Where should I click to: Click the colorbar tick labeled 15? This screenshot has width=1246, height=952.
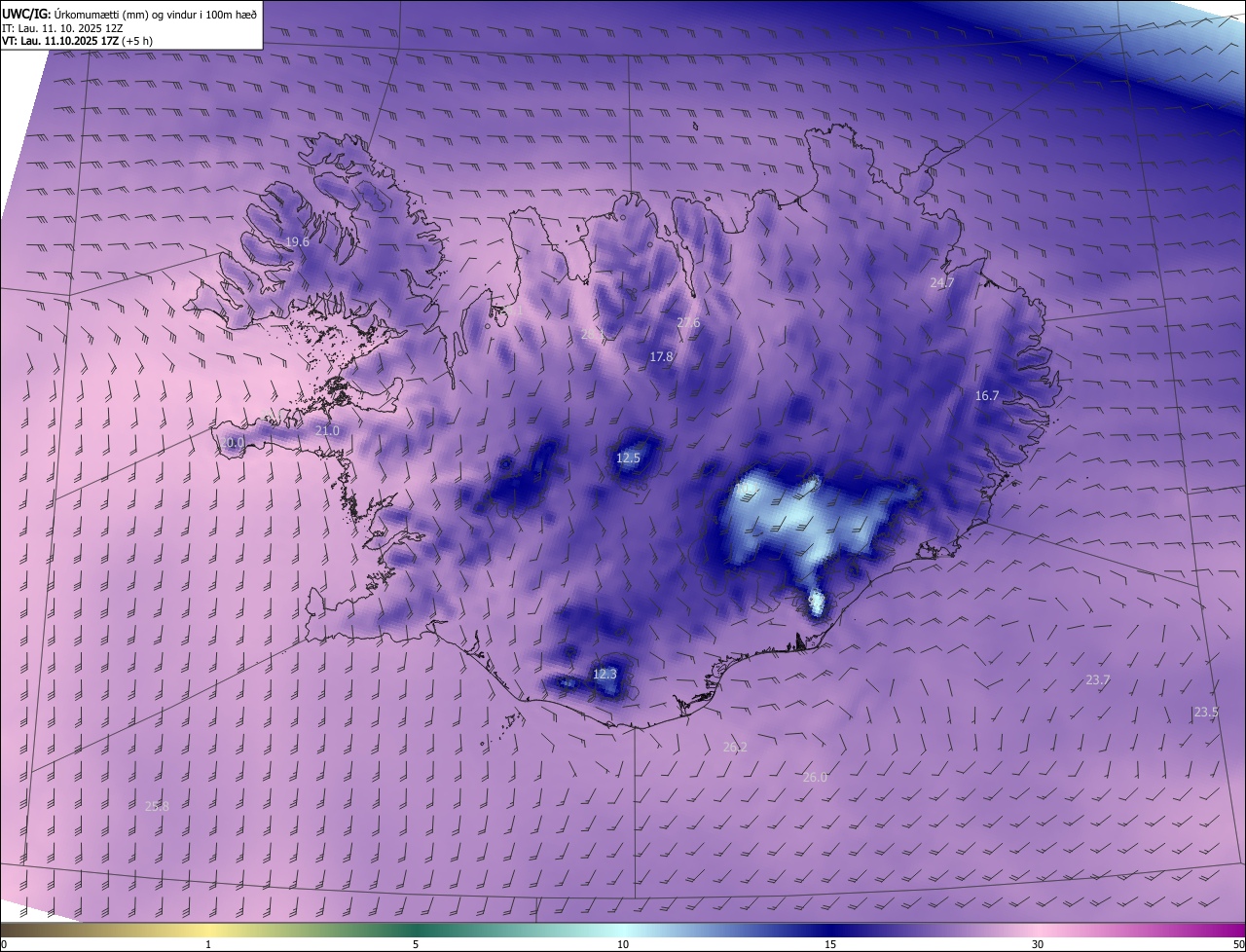point(830,944)
